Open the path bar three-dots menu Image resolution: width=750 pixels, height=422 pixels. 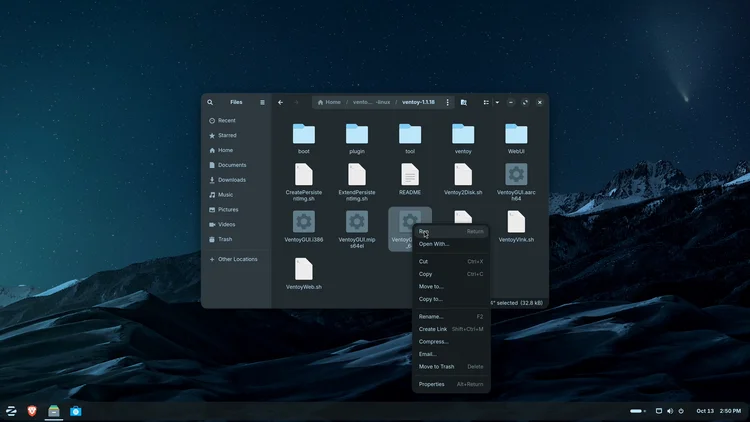tap(448, 102)
